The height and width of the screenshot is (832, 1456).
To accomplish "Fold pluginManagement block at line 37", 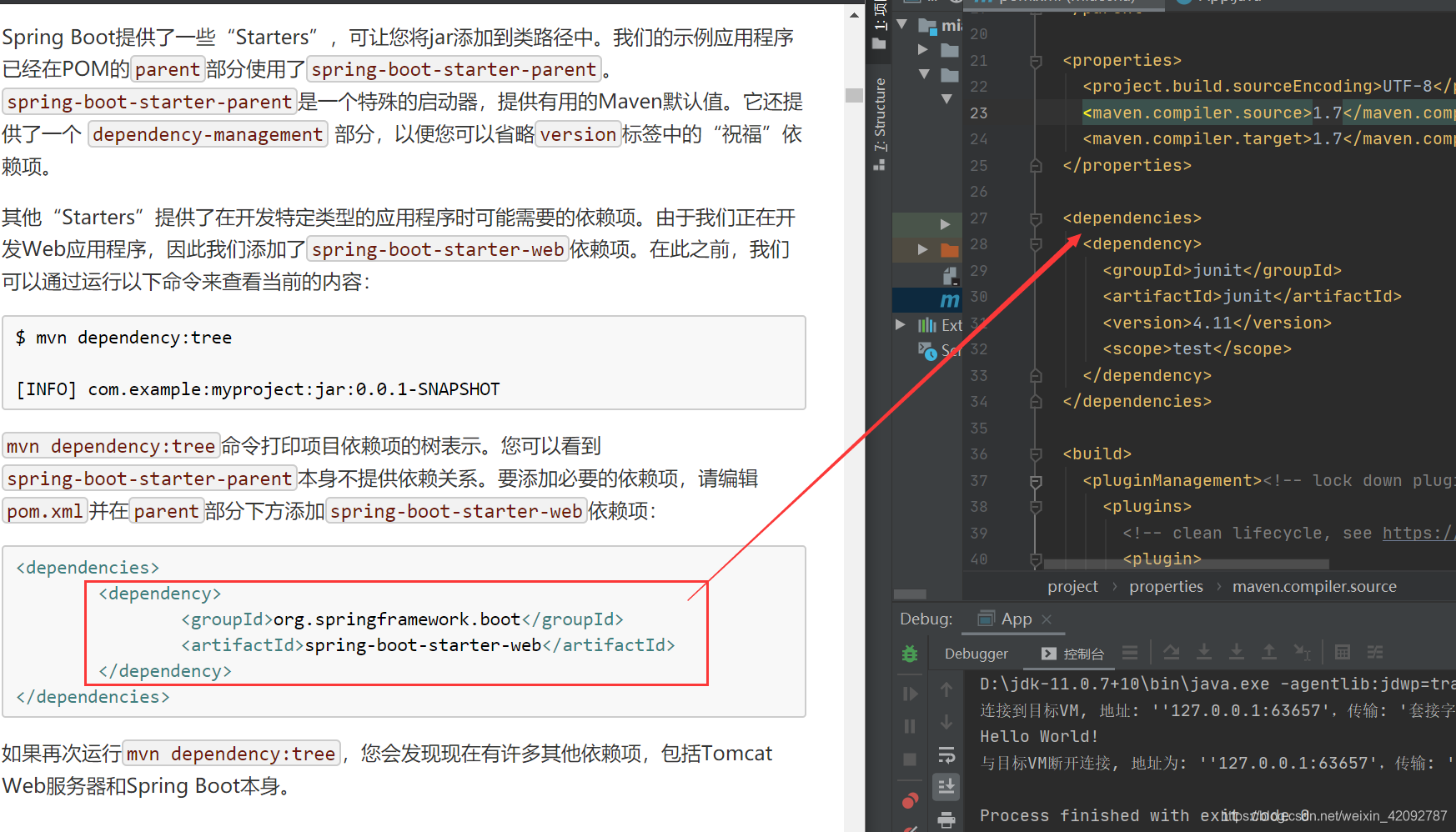I will [x=1036, y=481].
